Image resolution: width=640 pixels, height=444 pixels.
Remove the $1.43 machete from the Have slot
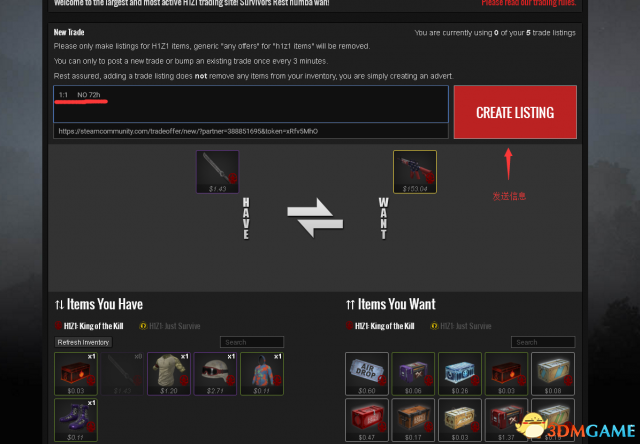tap(218, 172)
